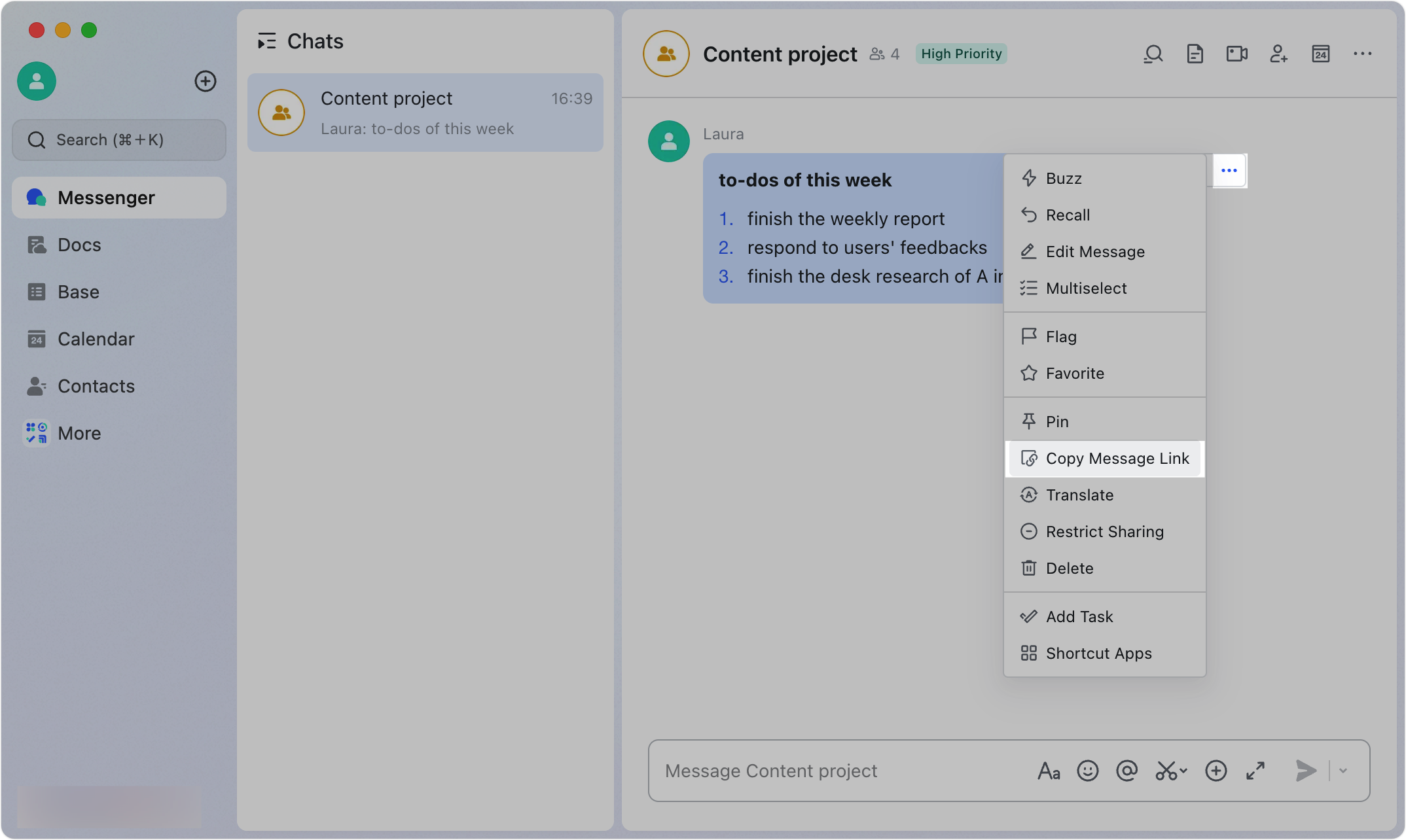
Task: Open the docs icon in chat header
Action: click(x=1195, y=54)
